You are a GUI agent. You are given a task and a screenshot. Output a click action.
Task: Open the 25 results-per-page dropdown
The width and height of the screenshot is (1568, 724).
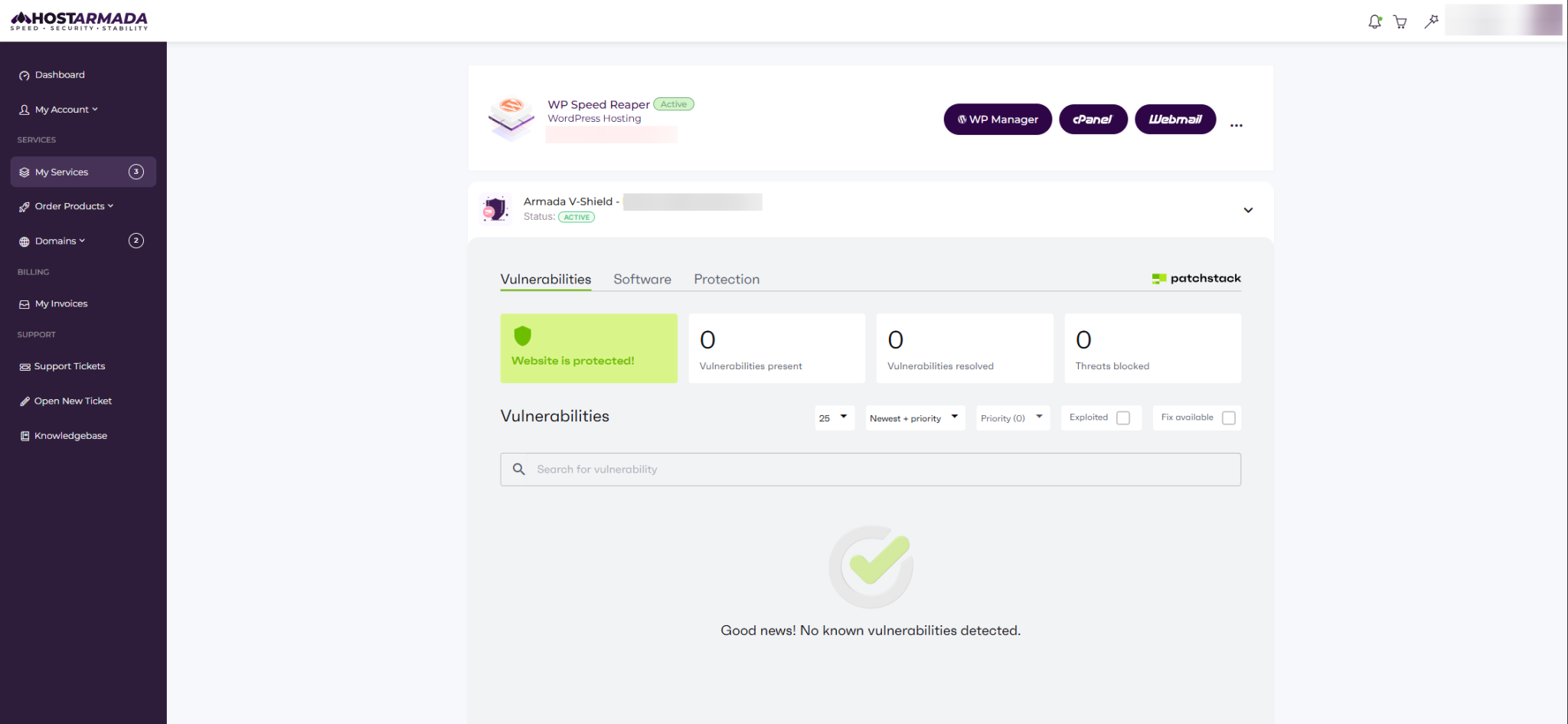click(835, 418)
